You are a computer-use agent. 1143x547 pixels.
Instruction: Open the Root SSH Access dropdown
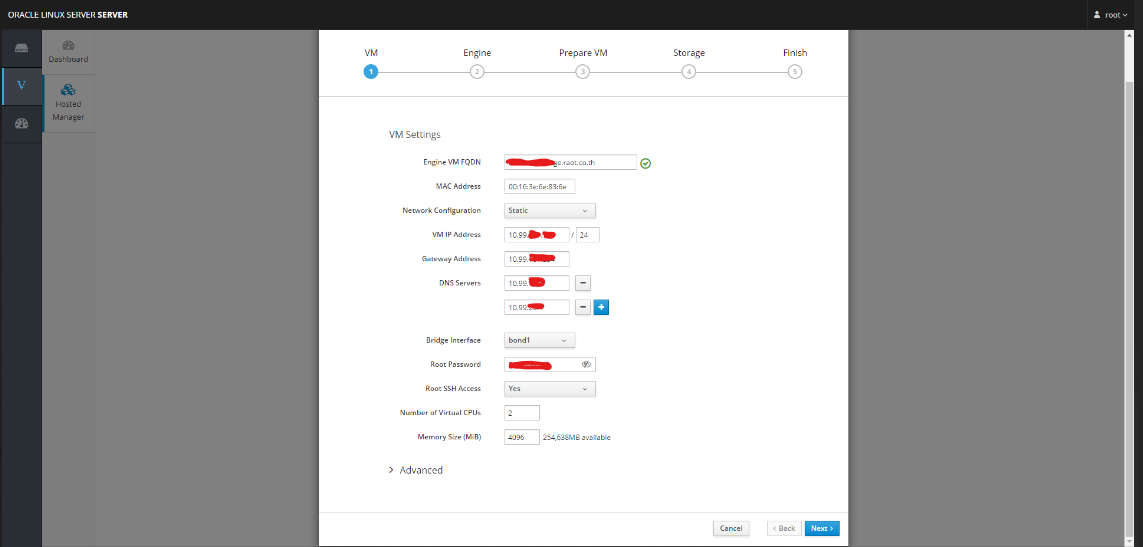click(x=549, y=389)
